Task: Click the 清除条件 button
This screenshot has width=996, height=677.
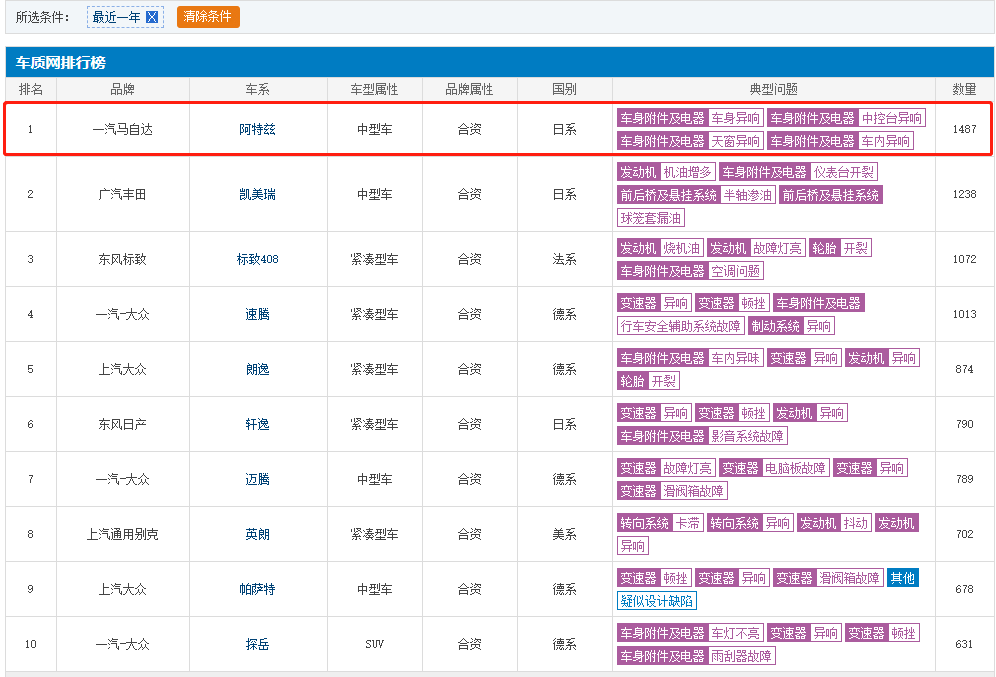Action: [x=208, y=17]
